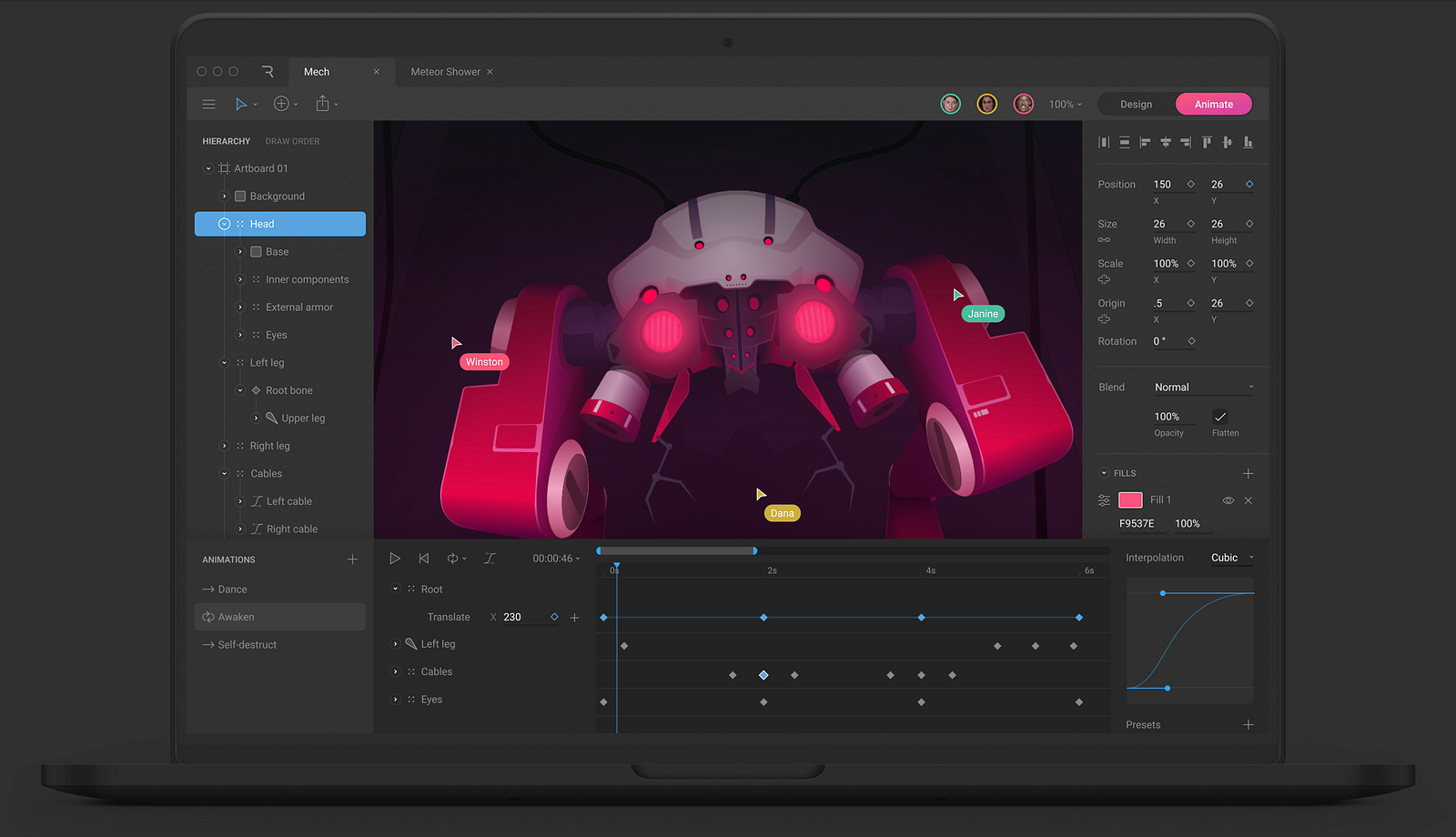
Task: Click the Design mode button
Action: pyautogui.click(x=1136, y=105)
